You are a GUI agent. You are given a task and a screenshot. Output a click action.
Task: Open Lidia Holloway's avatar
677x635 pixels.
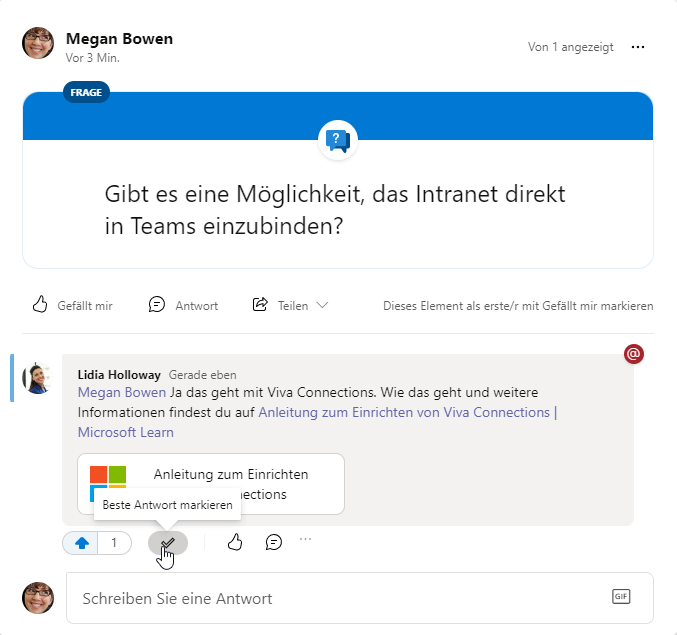[37, 378]
